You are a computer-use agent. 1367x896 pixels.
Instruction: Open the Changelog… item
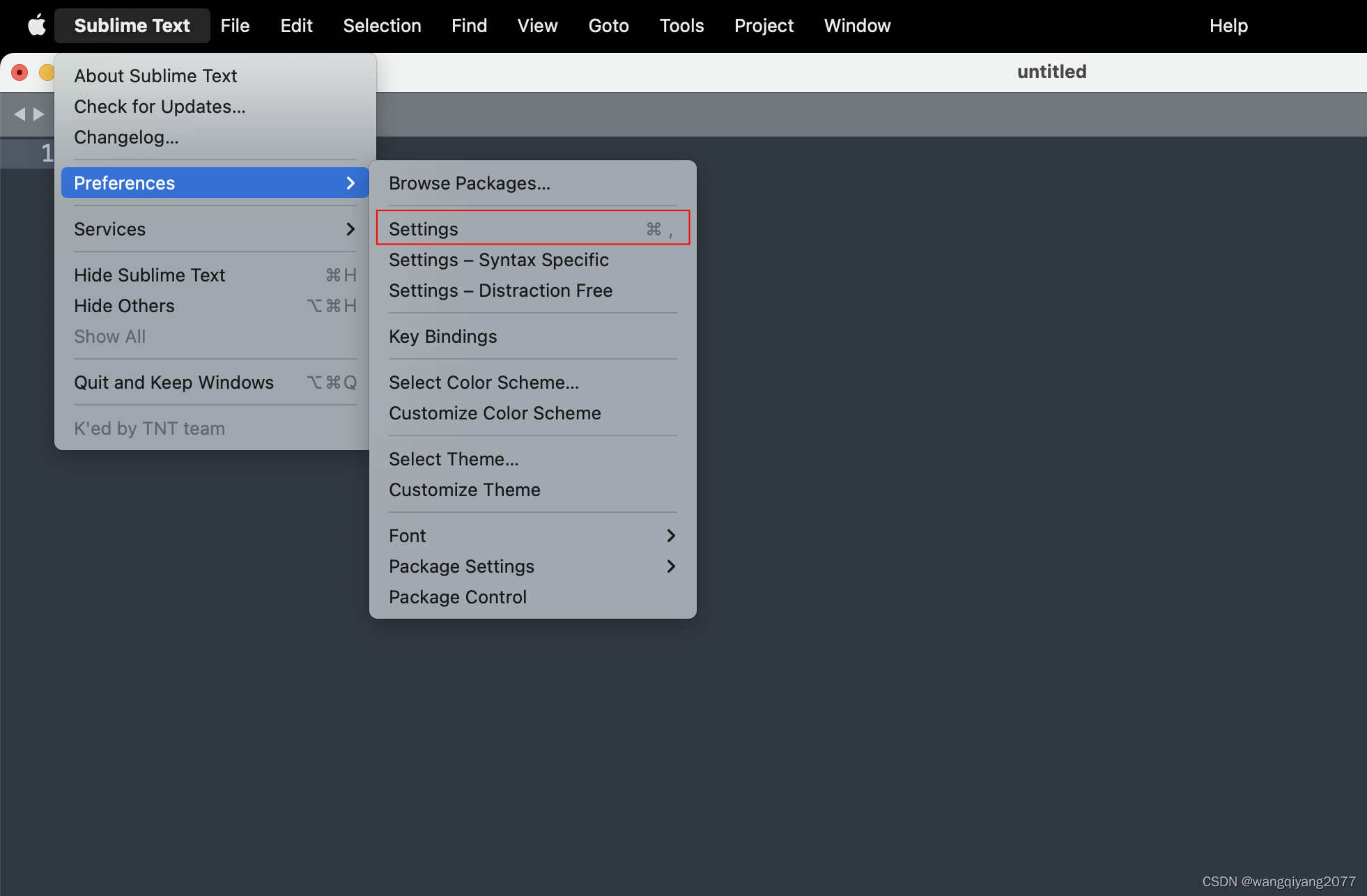coord(215,137)
